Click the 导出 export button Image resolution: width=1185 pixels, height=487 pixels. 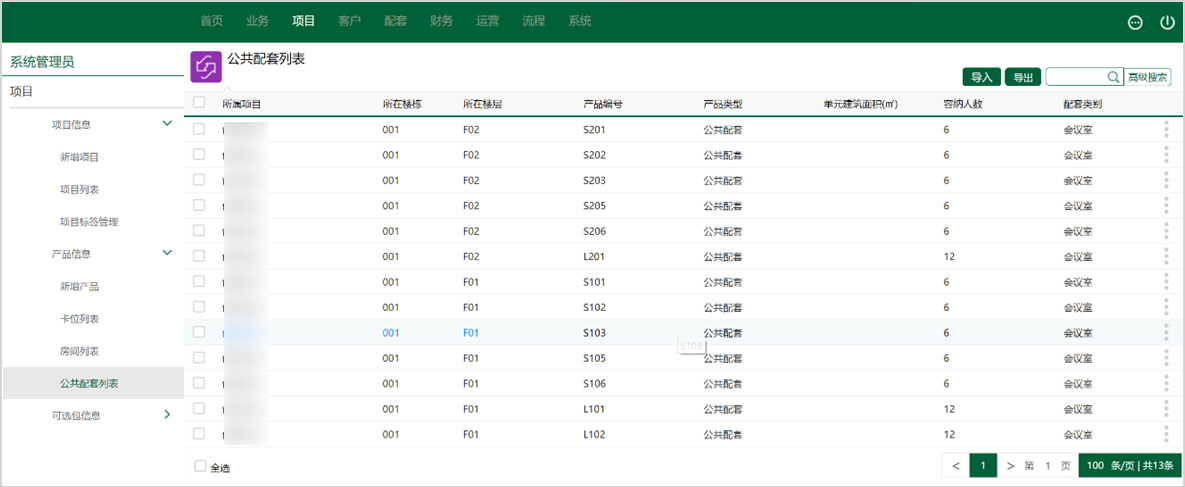1023,77
